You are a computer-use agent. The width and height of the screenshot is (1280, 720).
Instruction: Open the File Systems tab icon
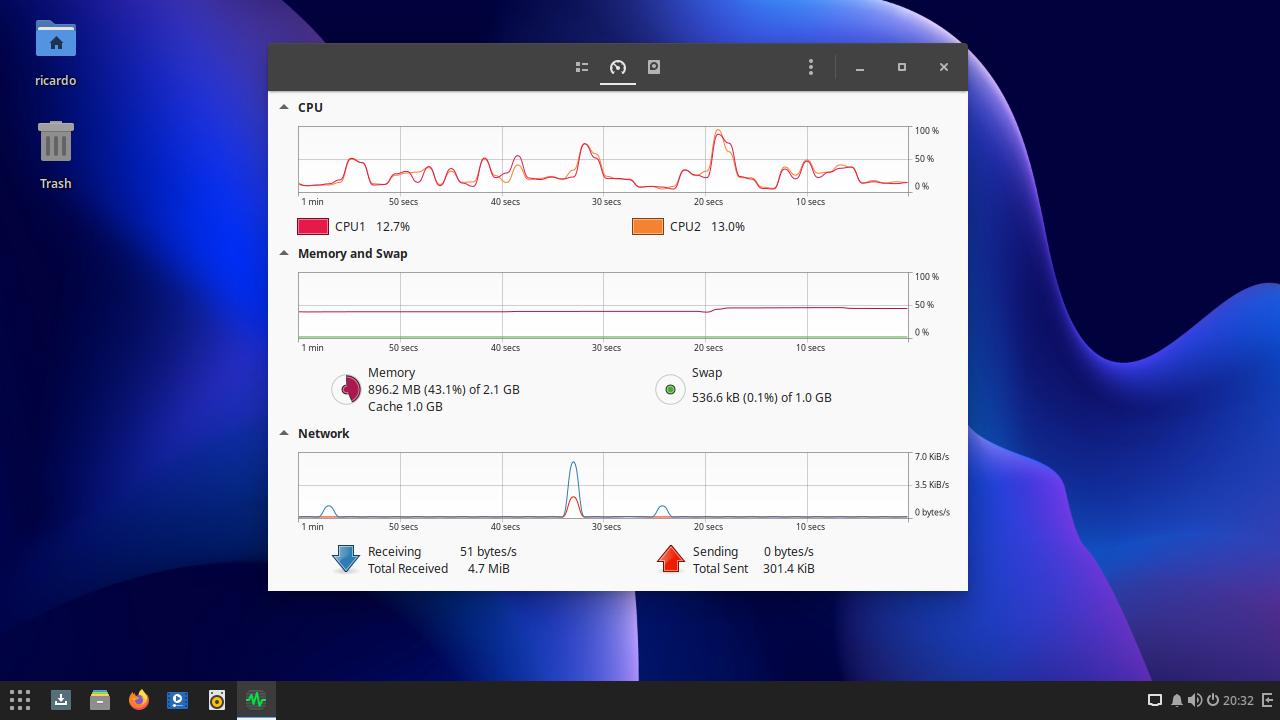[654, 67]
